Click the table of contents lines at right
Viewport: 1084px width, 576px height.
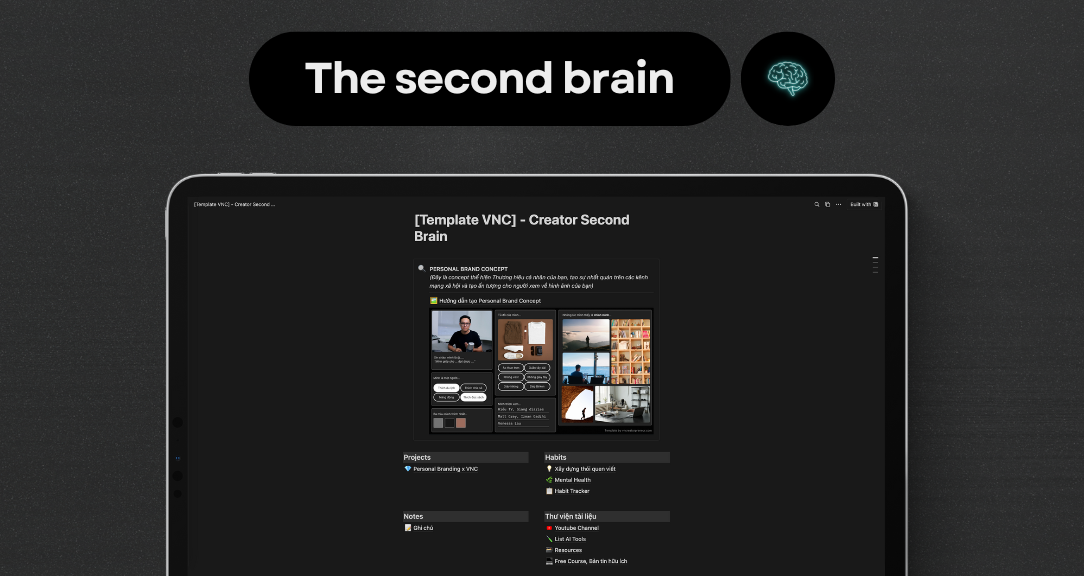coord(875,265)
